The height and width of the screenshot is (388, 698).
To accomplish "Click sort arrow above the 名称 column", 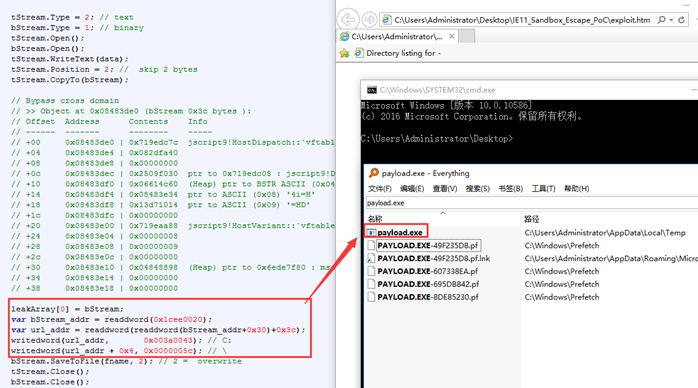I will coord(443,213).
